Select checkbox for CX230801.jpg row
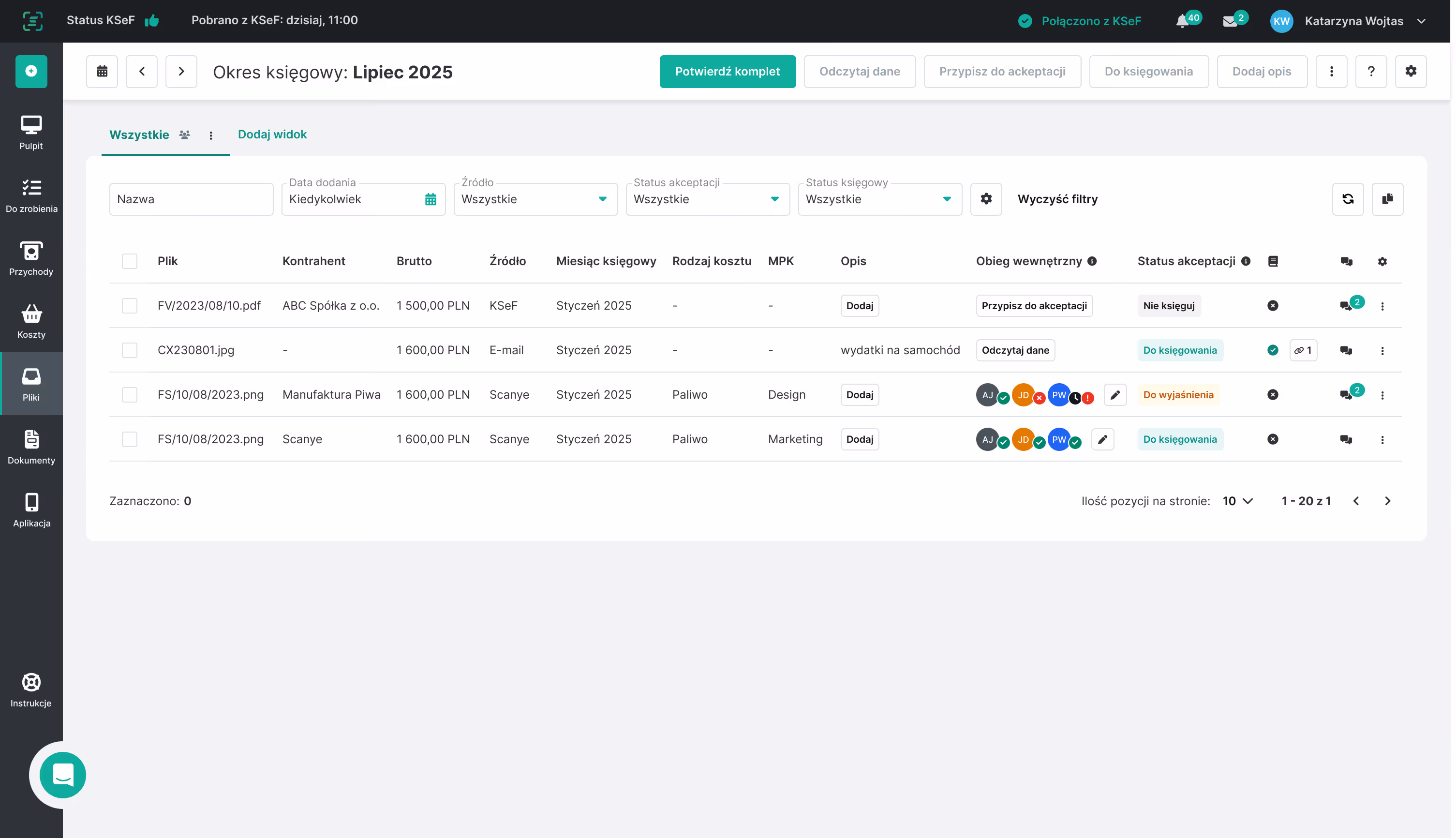 [x=130, y=350]
